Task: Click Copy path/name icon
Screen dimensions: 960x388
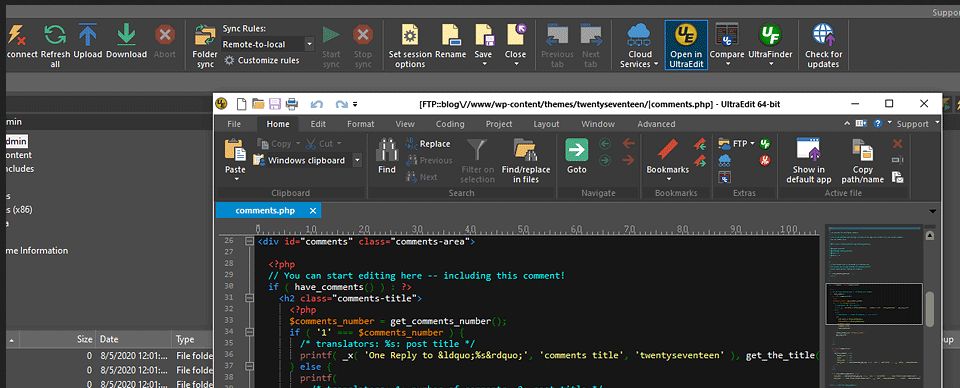Action: tap(862, 149)
